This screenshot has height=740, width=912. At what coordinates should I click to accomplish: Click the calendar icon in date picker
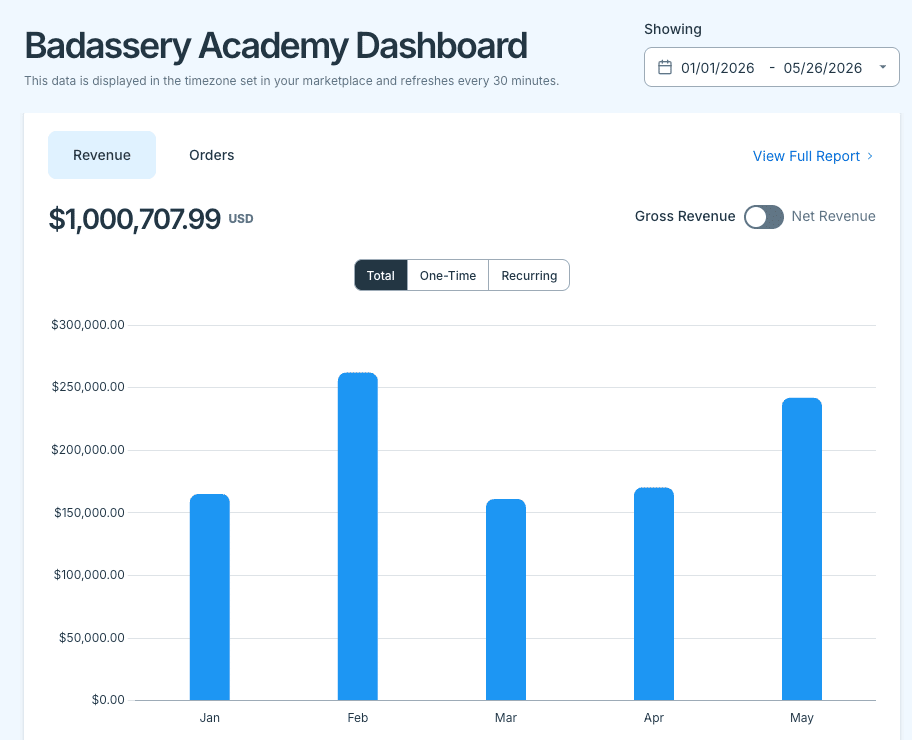pos(665,67)
